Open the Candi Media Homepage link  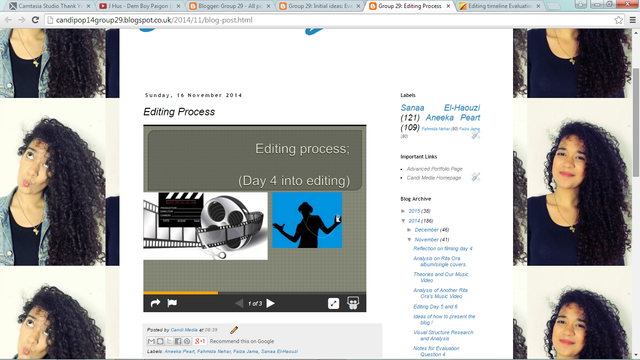point(433,178)
